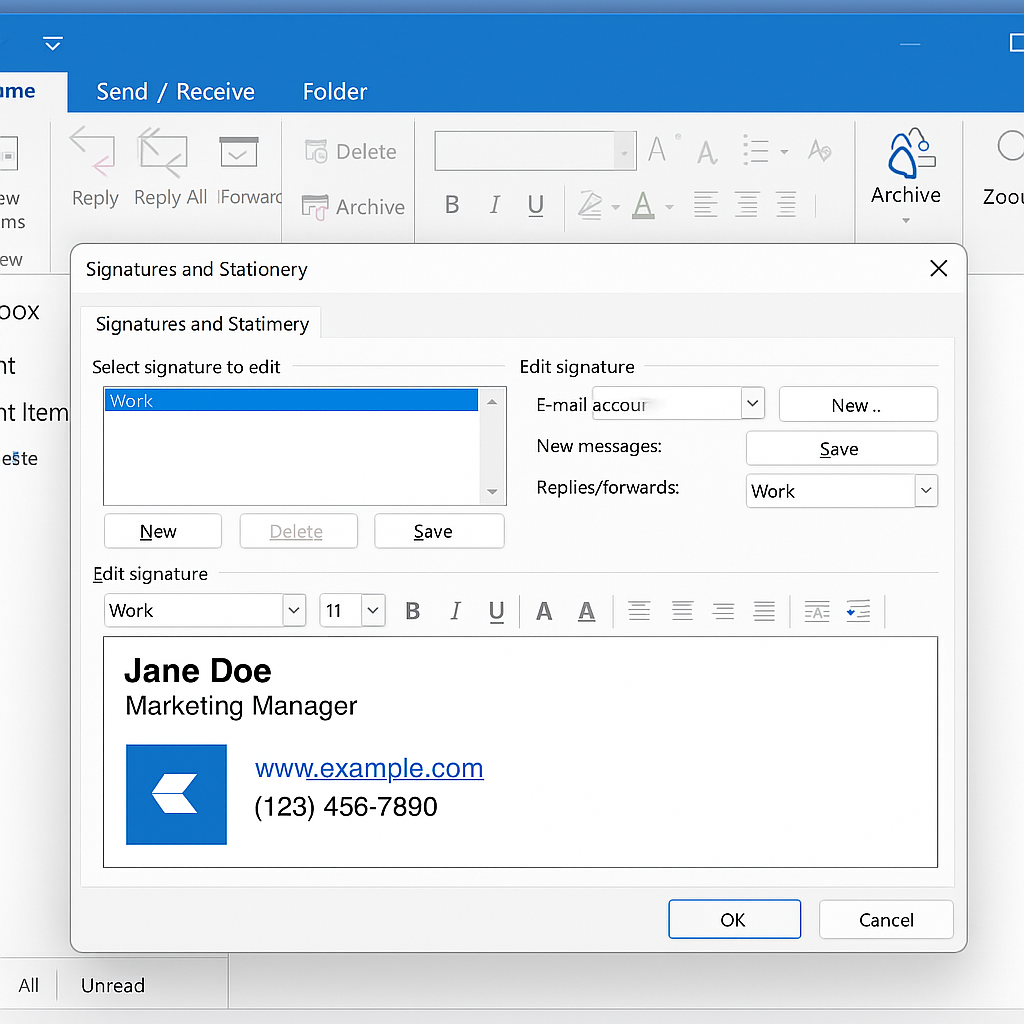Click the blue logo image in signature
This screenshot has width=1024, height=1024.
tap(176, 794)
